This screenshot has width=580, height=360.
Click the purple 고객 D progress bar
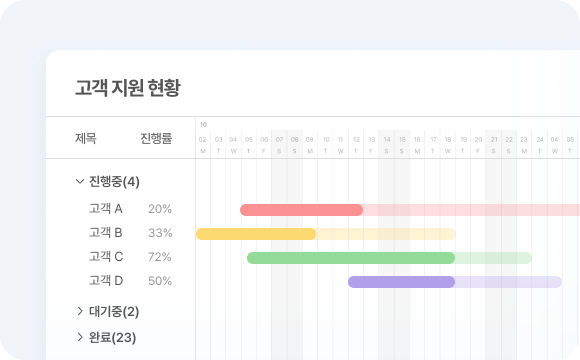click(x=402, y=282)
